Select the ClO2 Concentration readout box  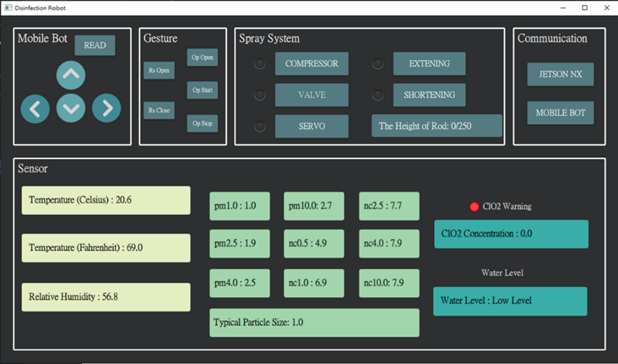[x=511, y=234]
